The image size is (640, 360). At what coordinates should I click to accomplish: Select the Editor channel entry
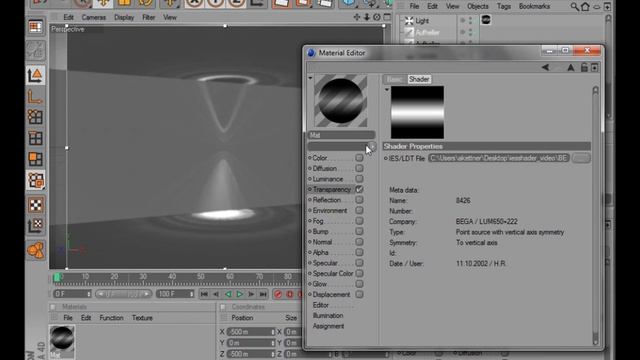point(320,305)
